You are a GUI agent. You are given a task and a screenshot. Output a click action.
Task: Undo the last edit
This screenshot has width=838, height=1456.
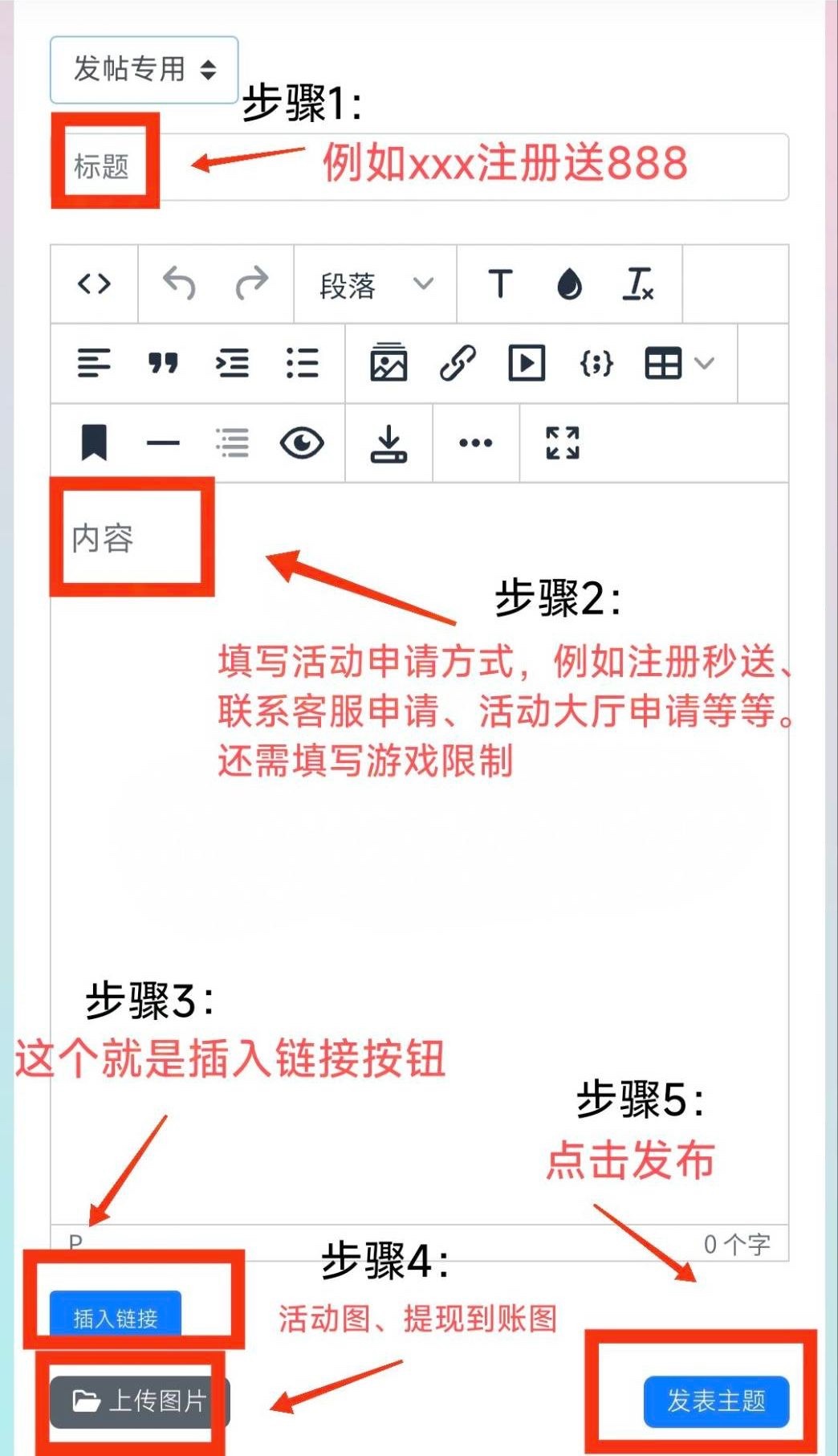(179, 283)
